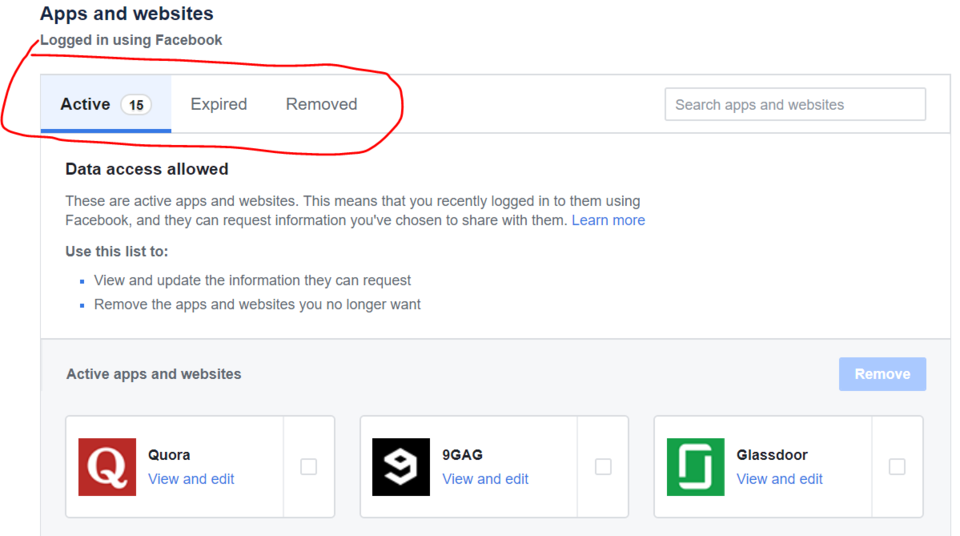
Task: Click the Apps and websites heading
Action: 127,13
